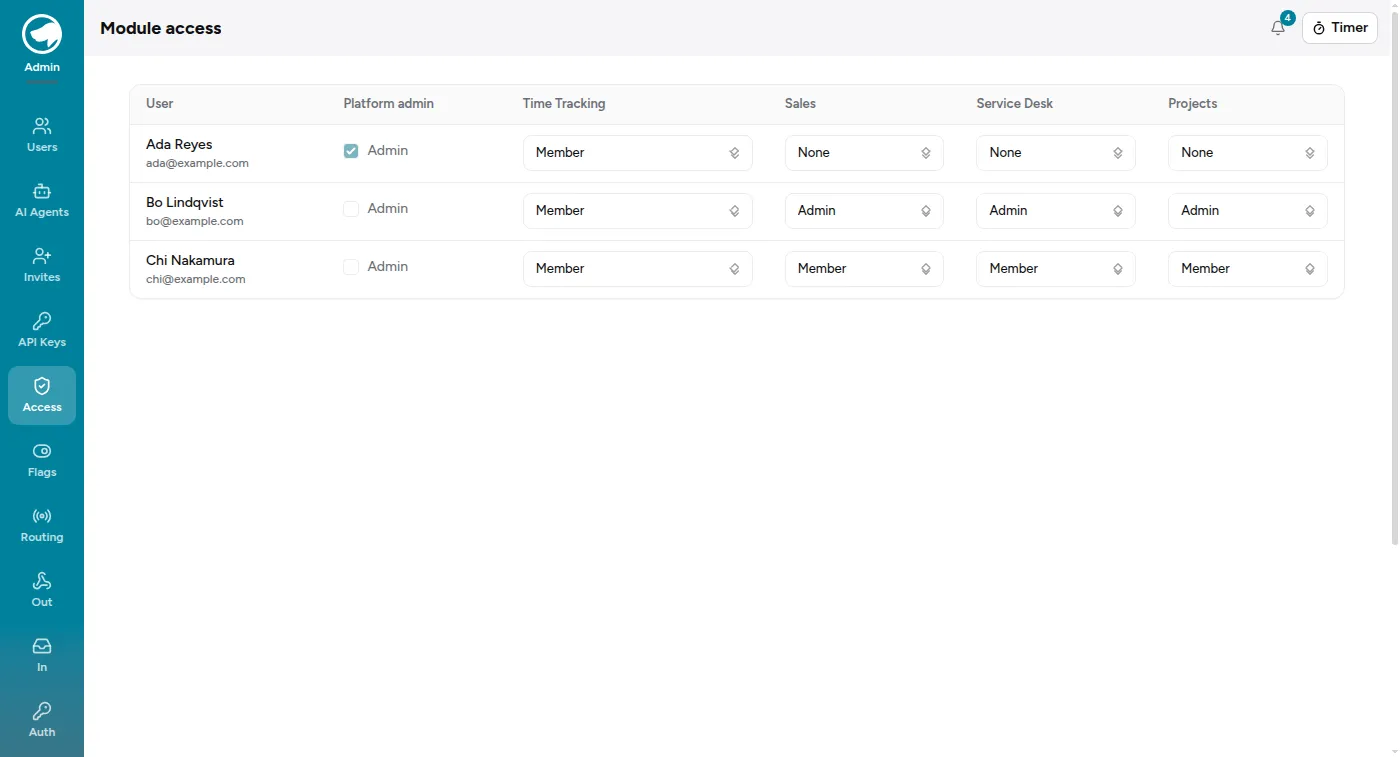The image size is (1400, 757).
Task: Click the email ada@example.com
Action: (x=197, y=163)
